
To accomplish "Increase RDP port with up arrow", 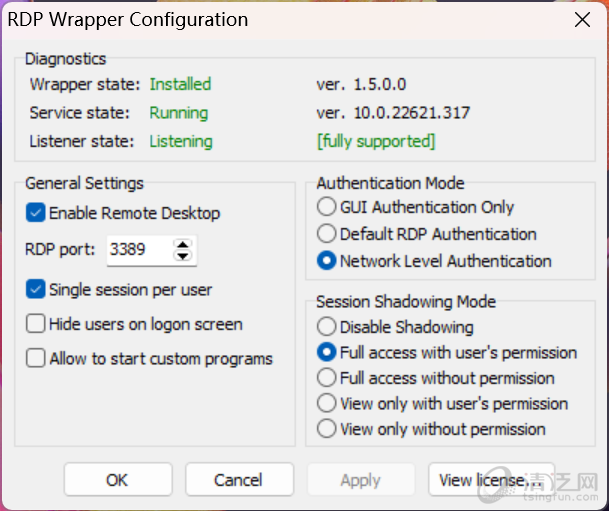I will (x=183, y=244).
